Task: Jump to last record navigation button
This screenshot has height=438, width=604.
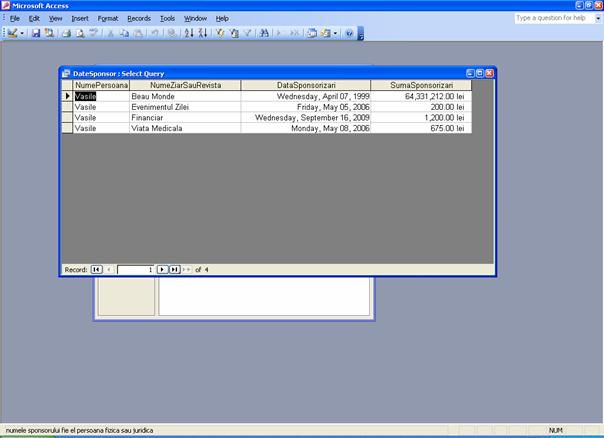Action: pos(174,269)
